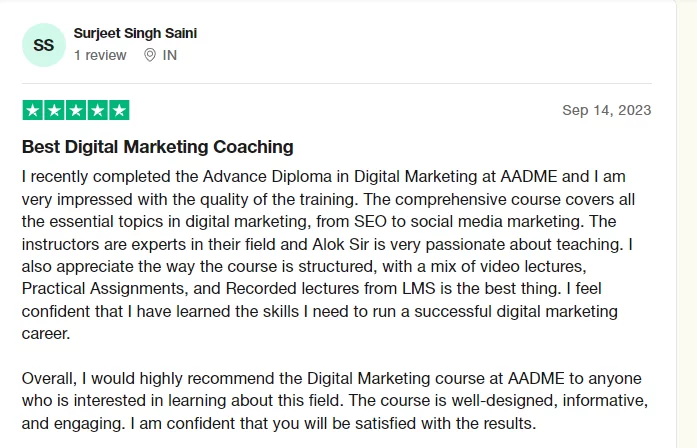Click the final sentence about satisfied results

coord(333,423)
